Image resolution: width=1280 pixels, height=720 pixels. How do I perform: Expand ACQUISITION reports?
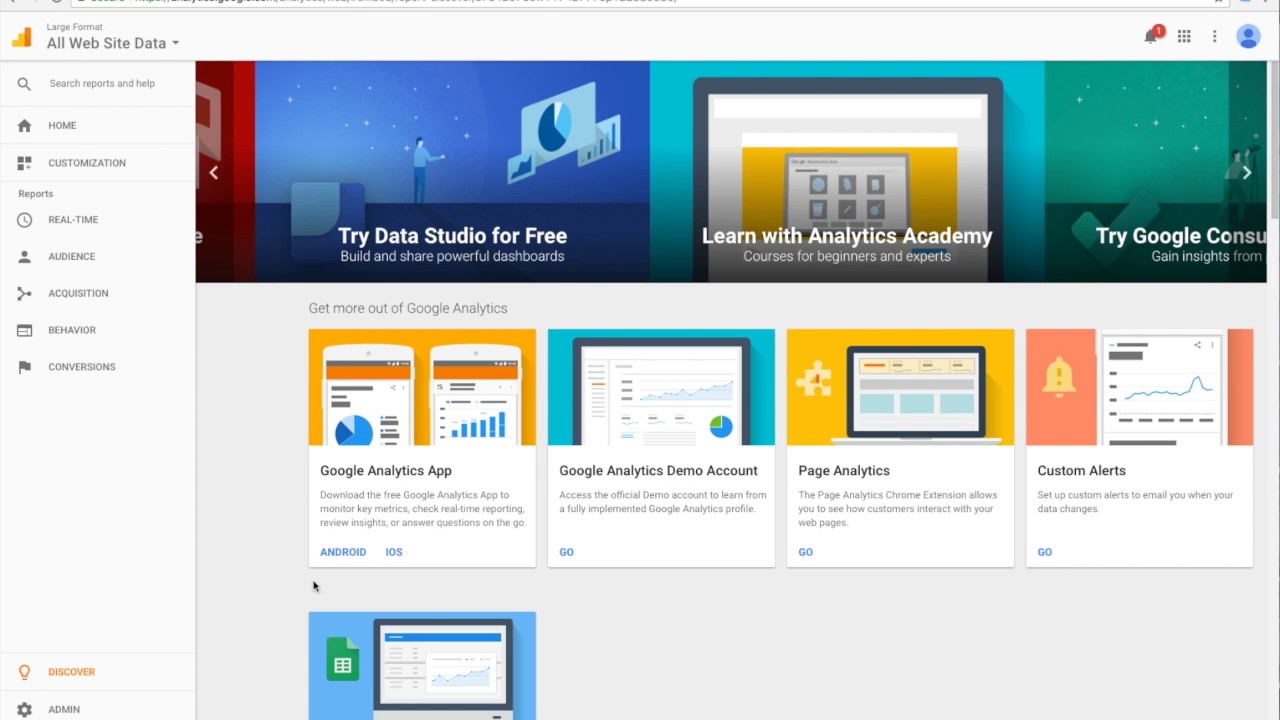click(78, 293)
